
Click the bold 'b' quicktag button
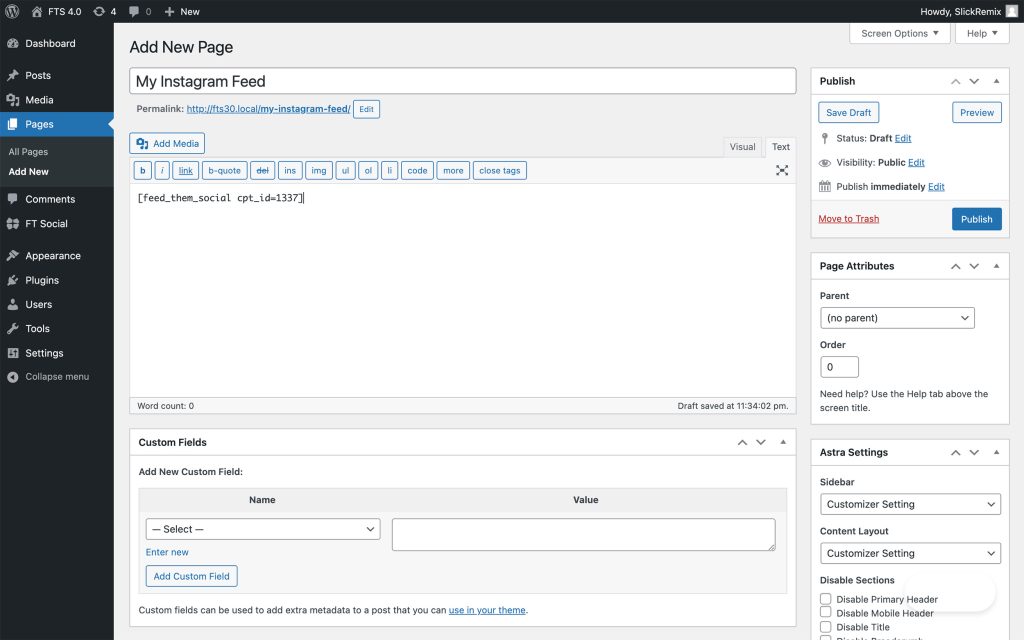[142, 170]
